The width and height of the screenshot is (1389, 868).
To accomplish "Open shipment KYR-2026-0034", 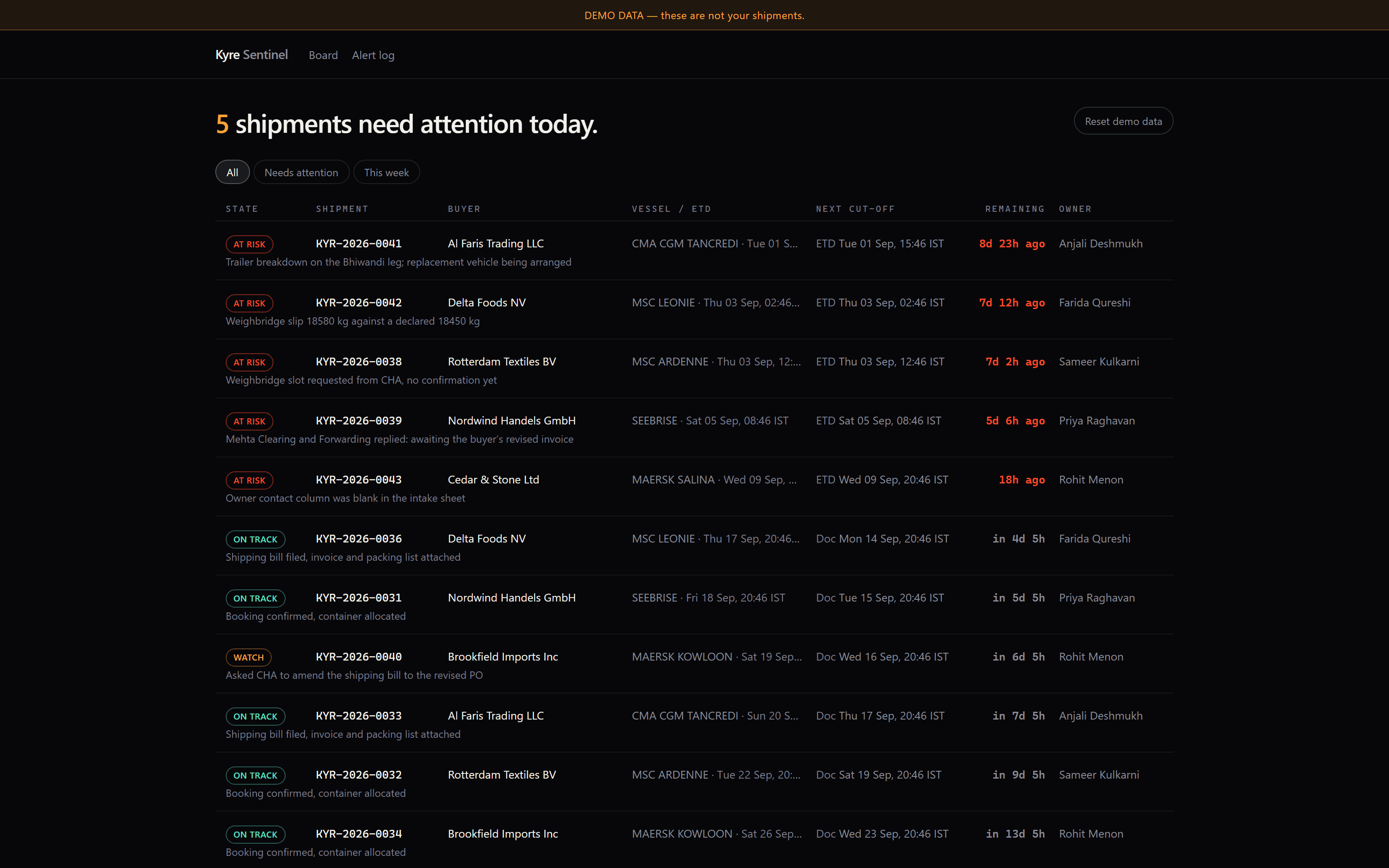I will coord(359,834).
